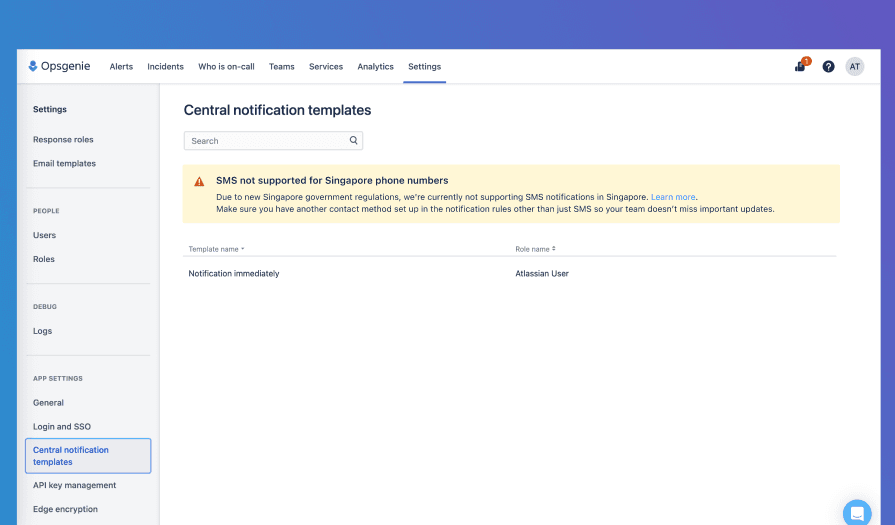Open the AT user avatar menu
Viewport: 895px width, 525px height.
[x=854, y=67]
